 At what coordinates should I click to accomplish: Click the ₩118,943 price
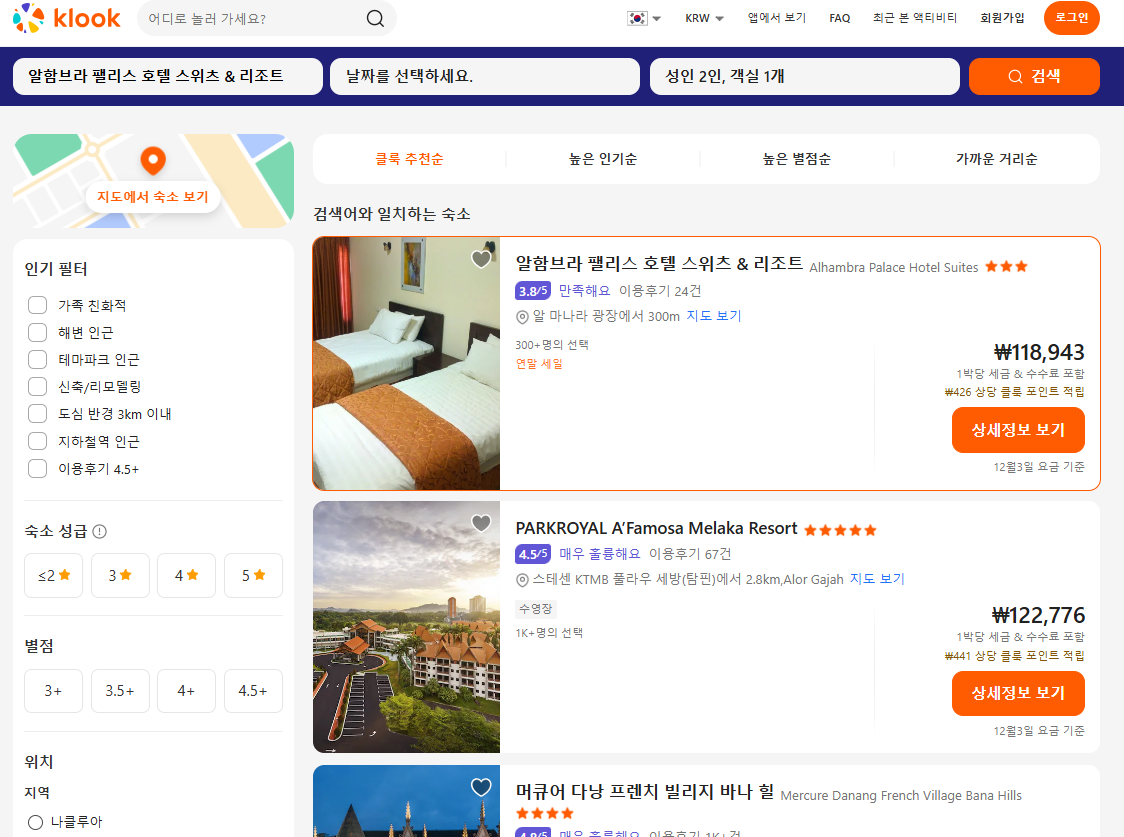(1039, 353)
